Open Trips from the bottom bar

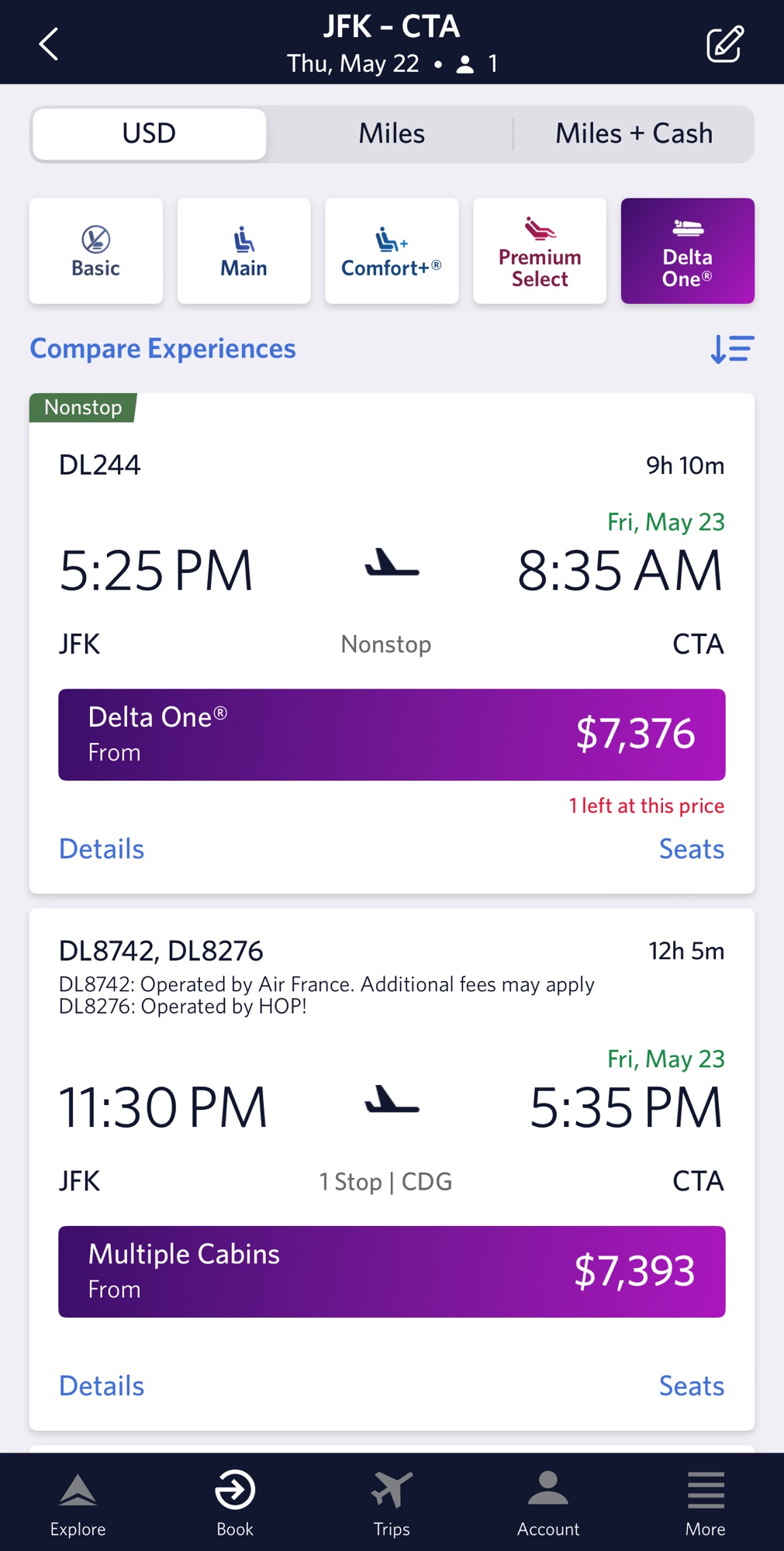[392, 1504]
